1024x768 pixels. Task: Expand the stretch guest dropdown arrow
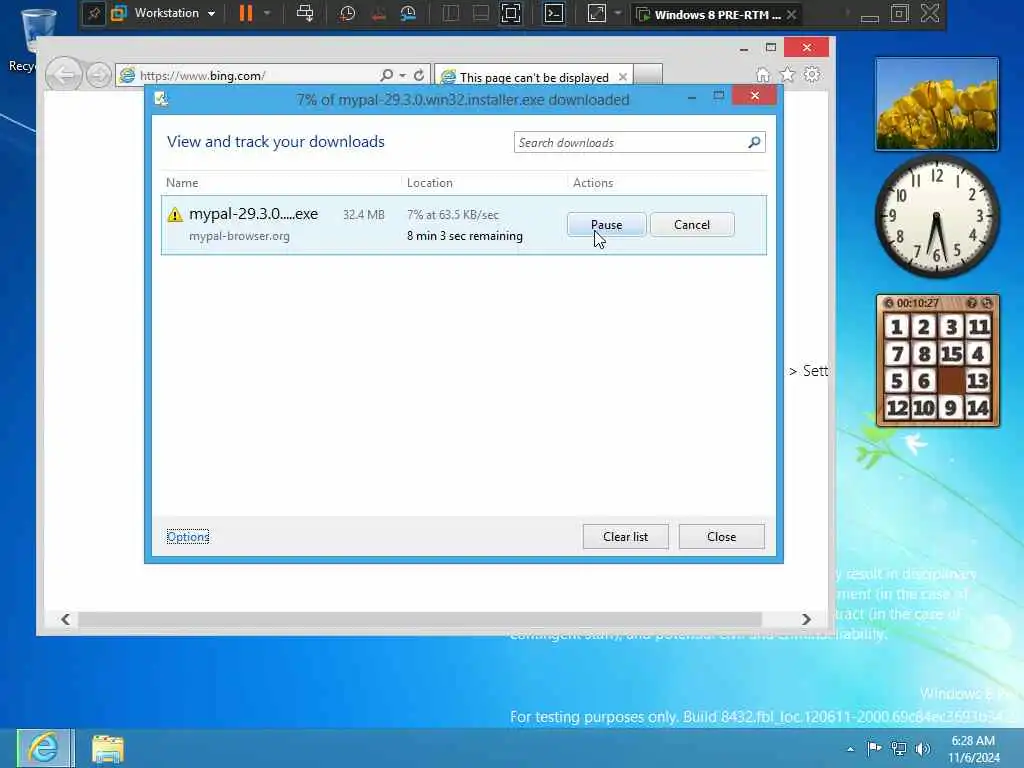coord(618,13)
